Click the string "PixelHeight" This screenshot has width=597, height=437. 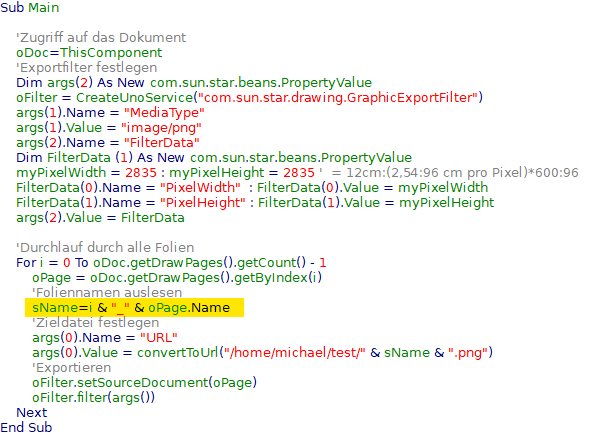[203, 203]
